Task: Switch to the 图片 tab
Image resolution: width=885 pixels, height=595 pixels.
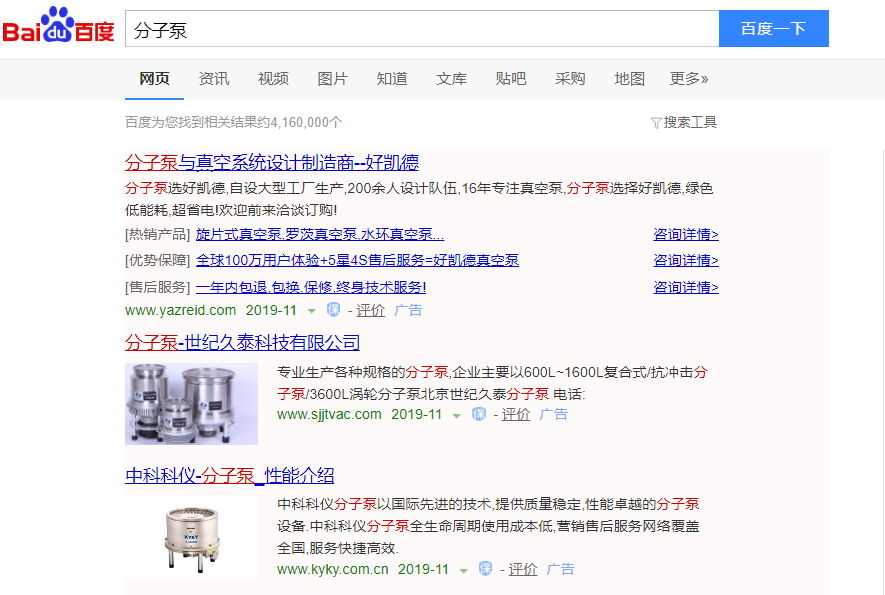Action: 332,78
